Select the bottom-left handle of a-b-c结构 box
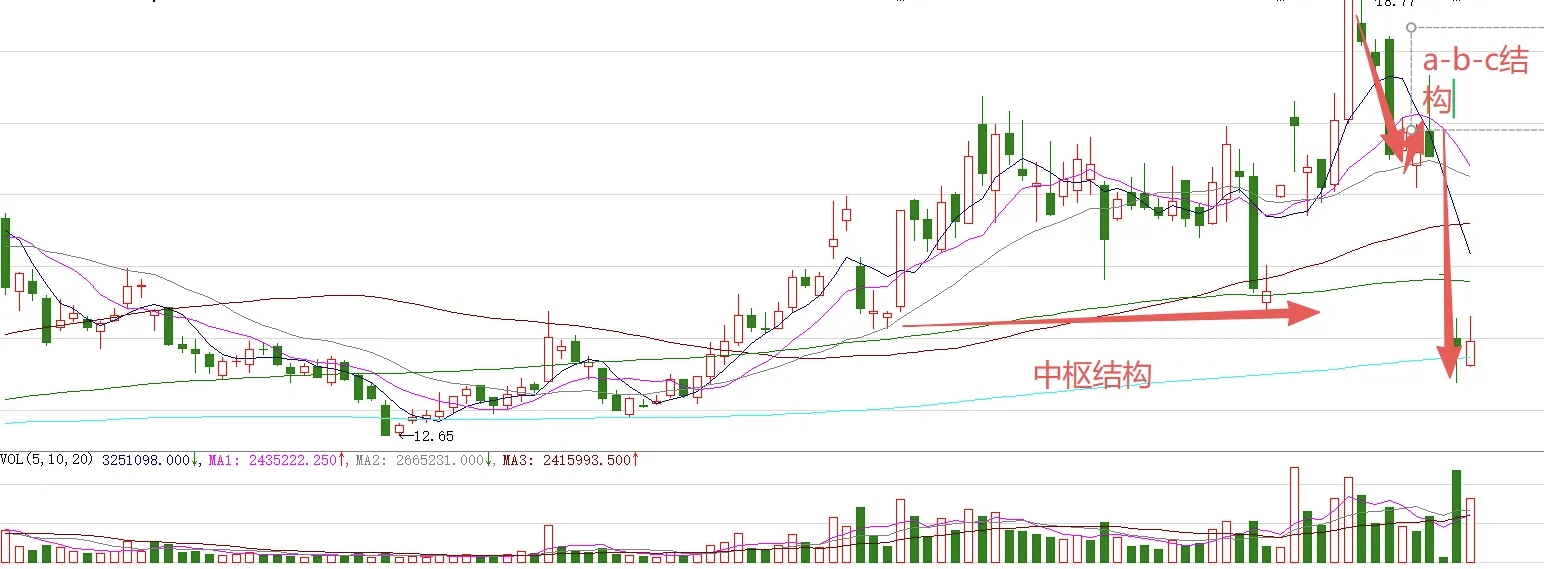Image resolution: width=1544 pixels, height=569 pixels. 1411,129
